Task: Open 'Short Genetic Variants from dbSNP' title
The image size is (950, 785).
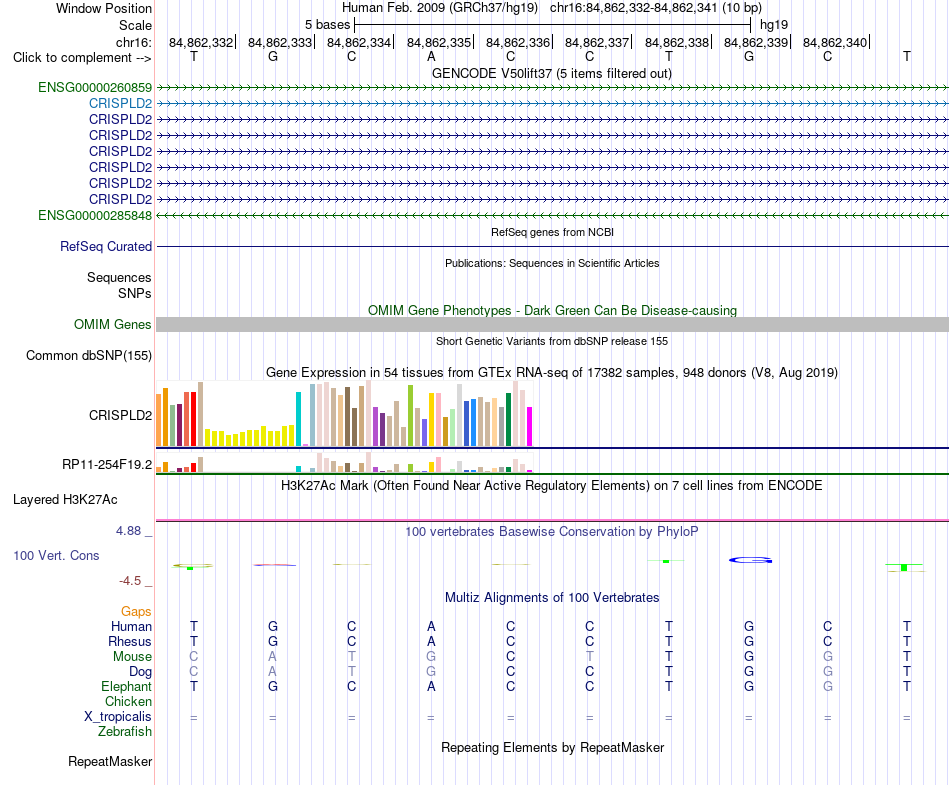Action: point(552,341)
